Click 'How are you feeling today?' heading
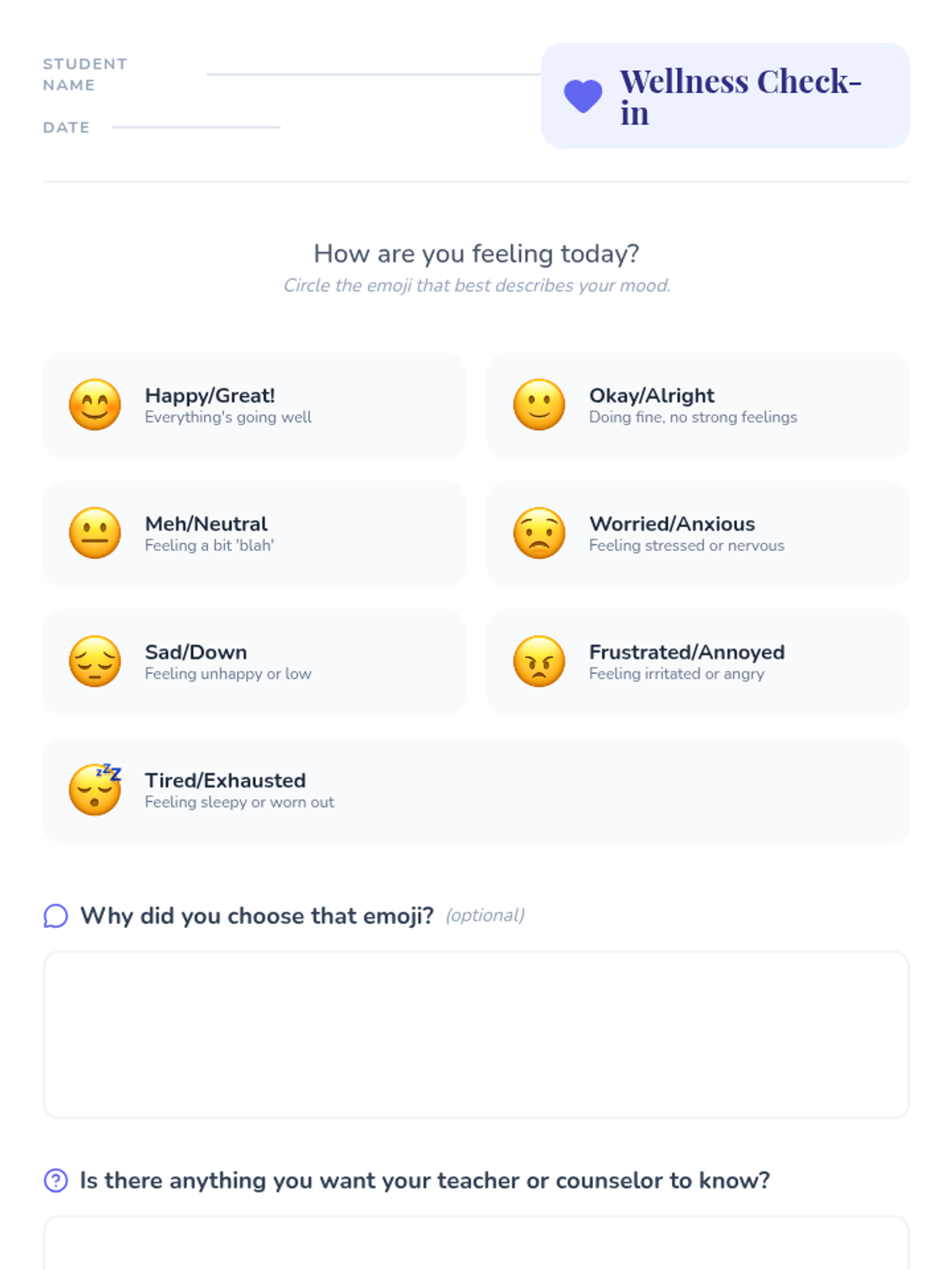Viewport: 952px width, 1270px height. tap(476, 253)
